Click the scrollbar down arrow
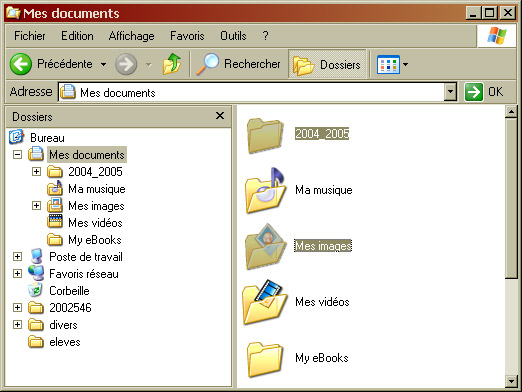The image size is (522, 392). 511,381
